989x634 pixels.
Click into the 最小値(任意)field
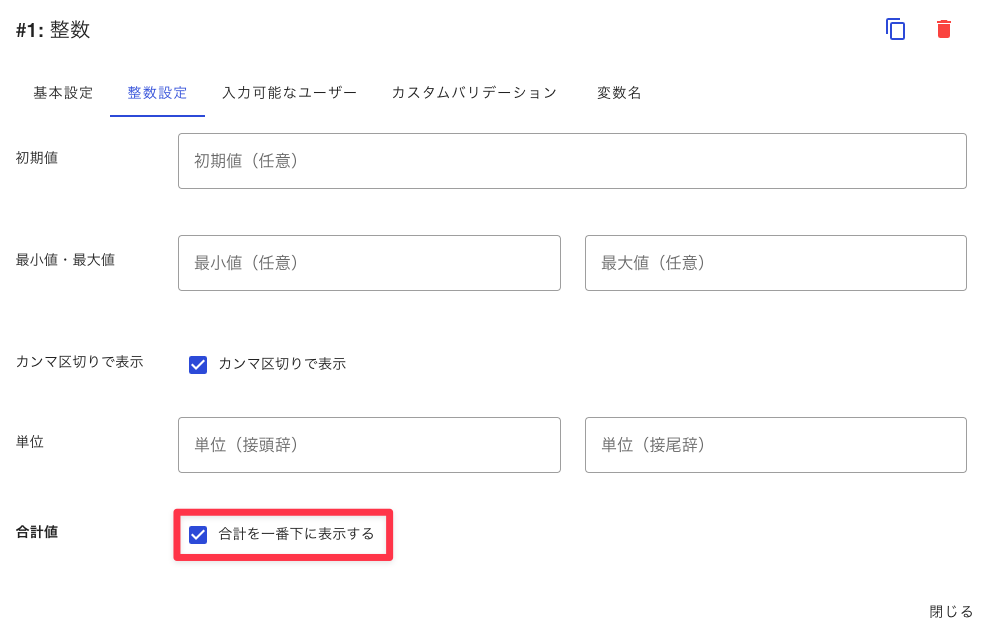pyautogui.click(x=369, y=263)
